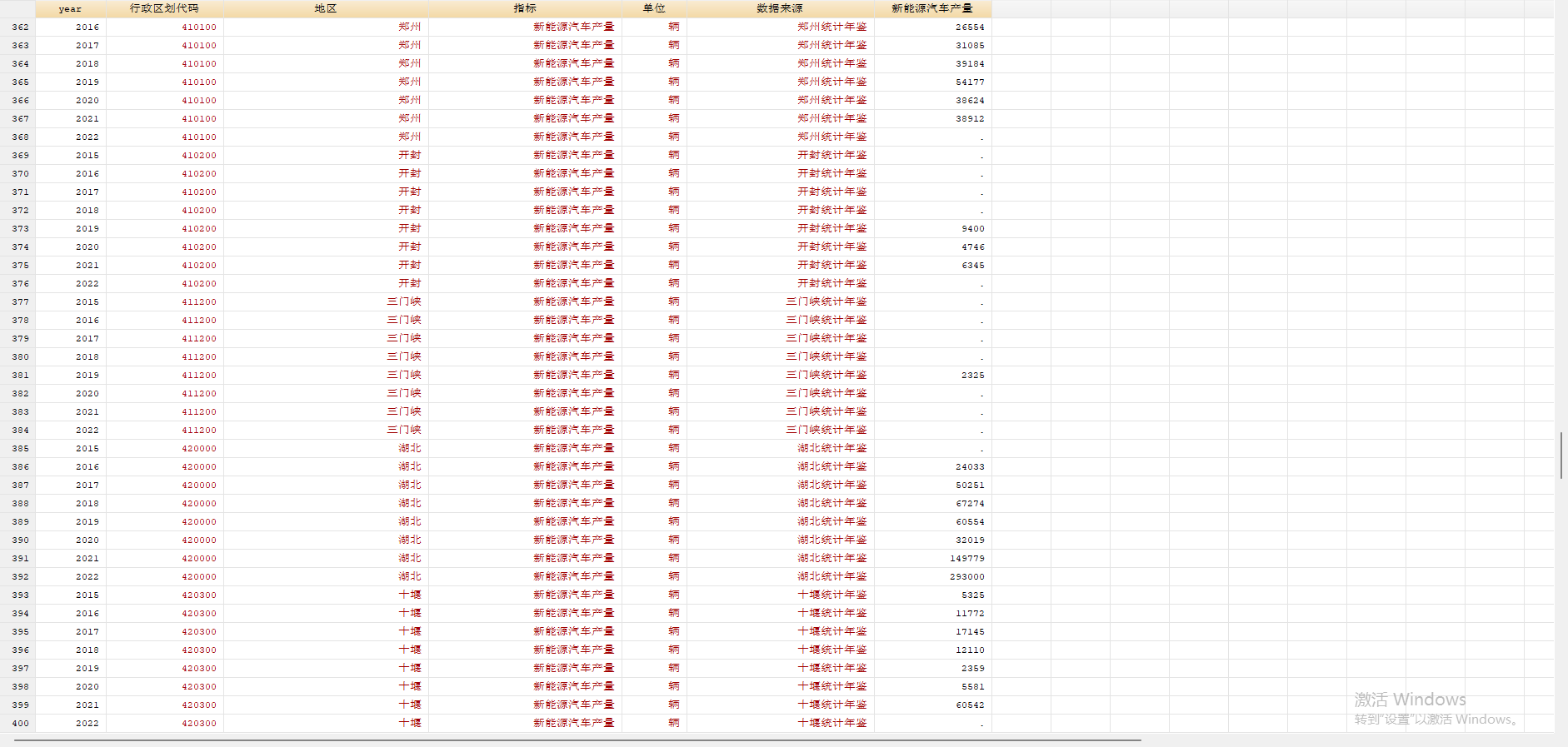
Task: Select the 单位 column header
Action: click(654, 8)
